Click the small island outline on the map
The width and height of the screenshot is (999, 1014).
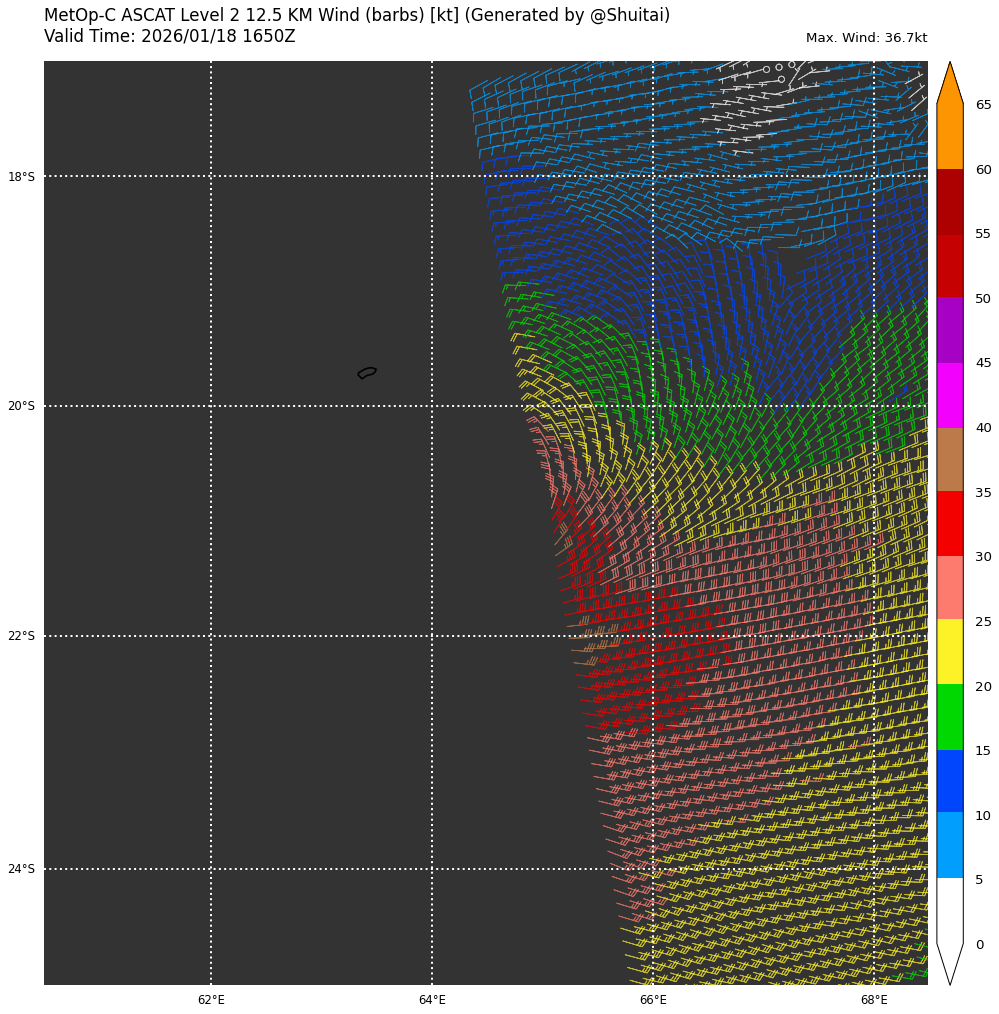pyautogui.click(x=367, y=372)
